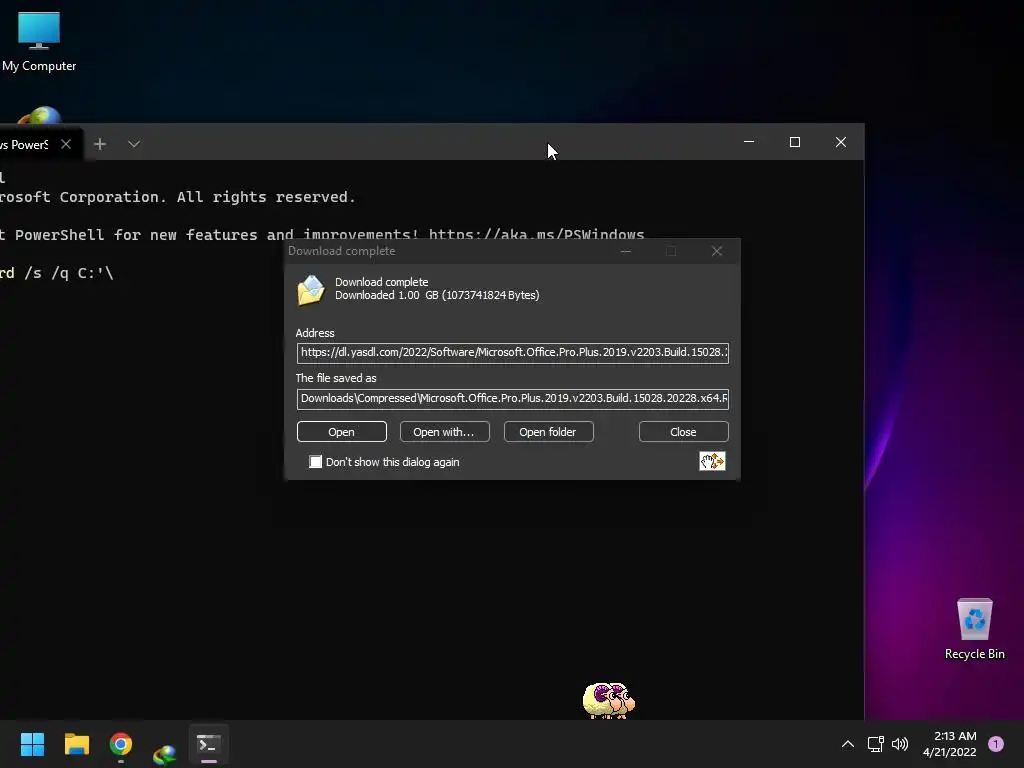The height and width of the screenshot is (768, 1024).
Task: Click the "rd /s /q C:'\" command text
Action: coord(57,273)
